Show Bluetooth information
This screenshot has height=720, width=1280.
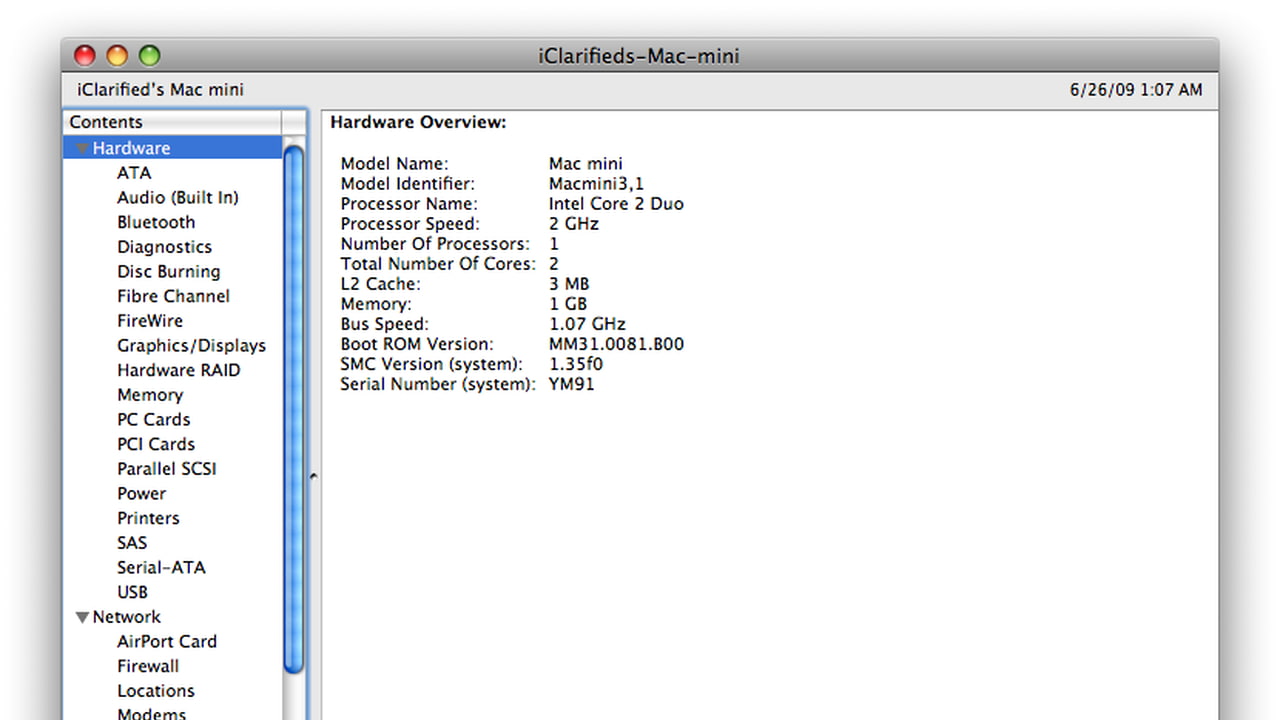(156, 222)
